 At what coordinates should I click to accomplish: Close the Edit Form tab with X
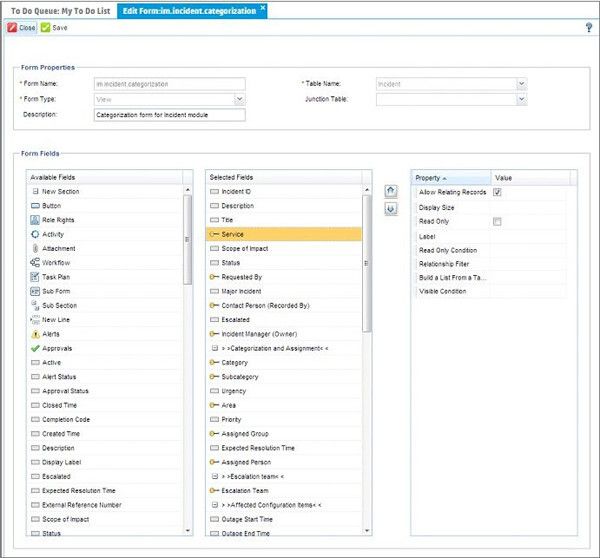coord(263,8)
